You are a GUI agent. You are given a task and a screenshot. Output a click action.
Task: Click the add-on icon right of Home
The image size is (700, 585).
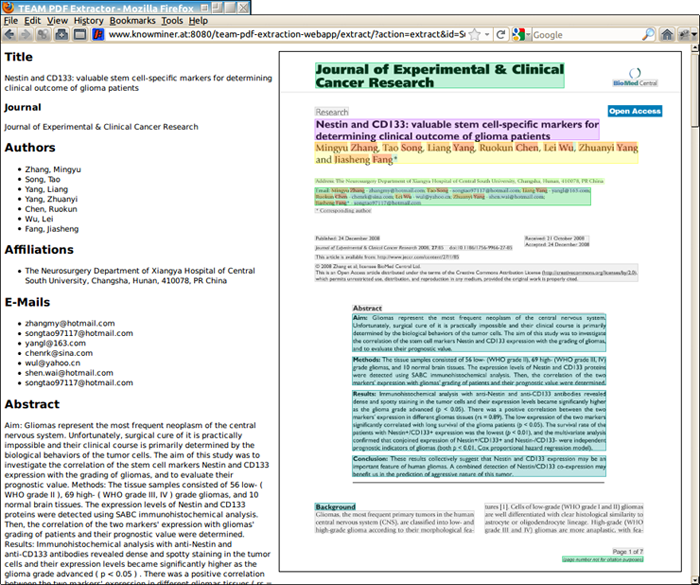click(x=683, y=34)
